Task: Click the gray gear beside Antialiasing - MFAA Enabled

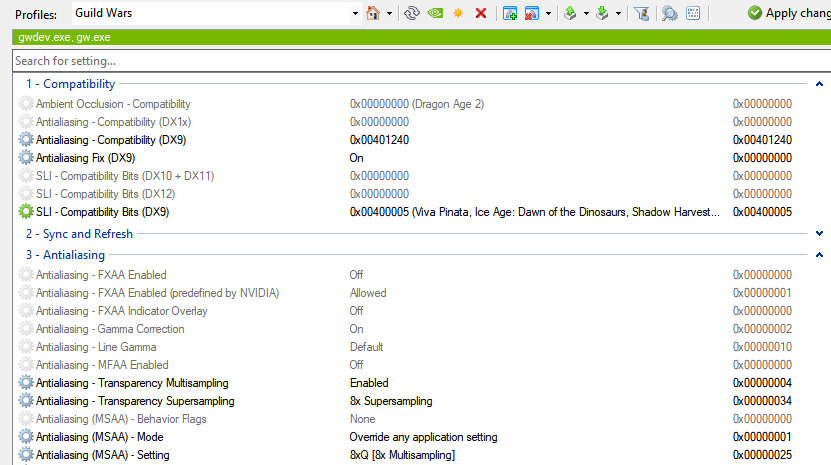Action: (25, 365)
